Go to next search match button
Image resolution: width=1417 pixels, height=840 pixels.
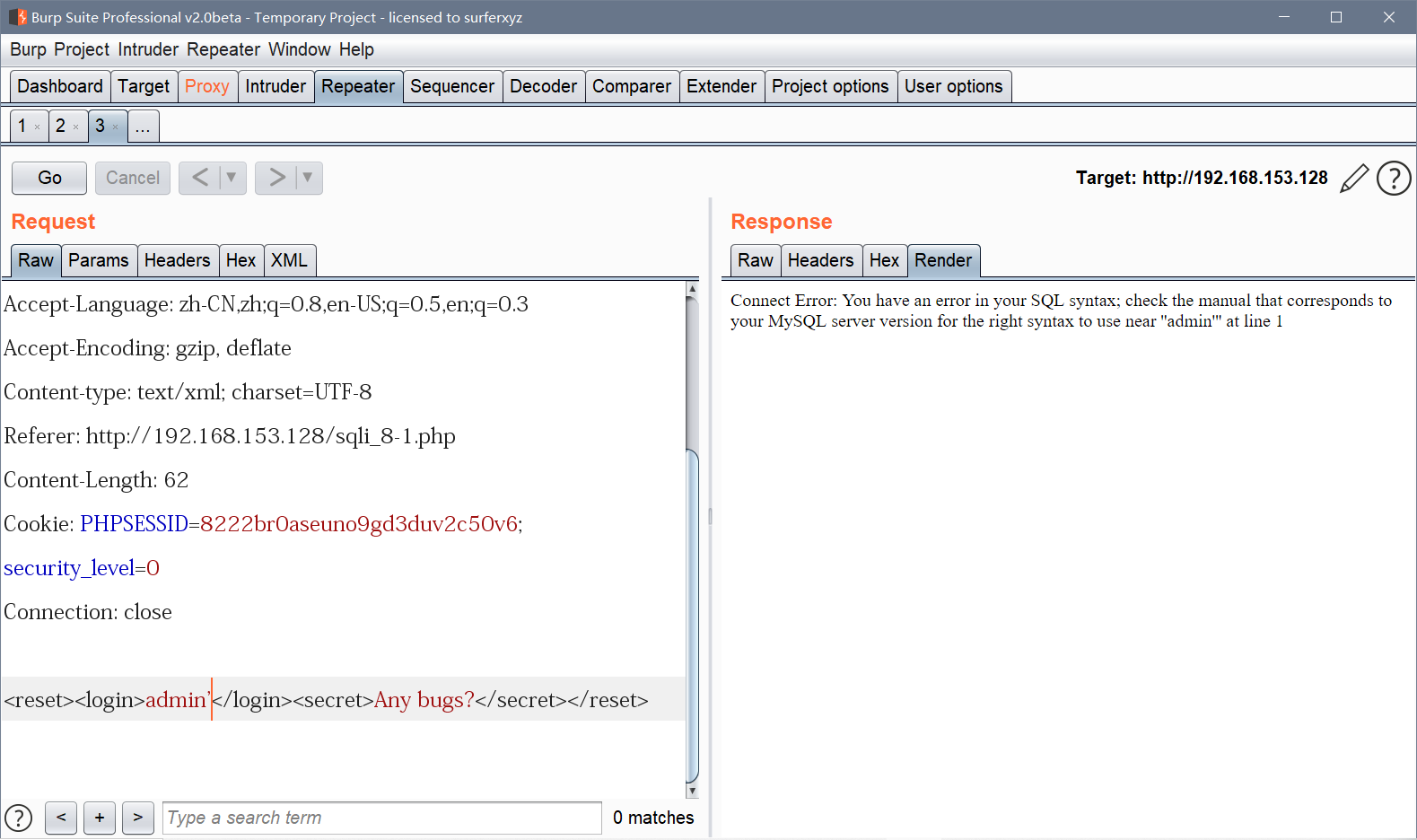(x=138, y=818)
